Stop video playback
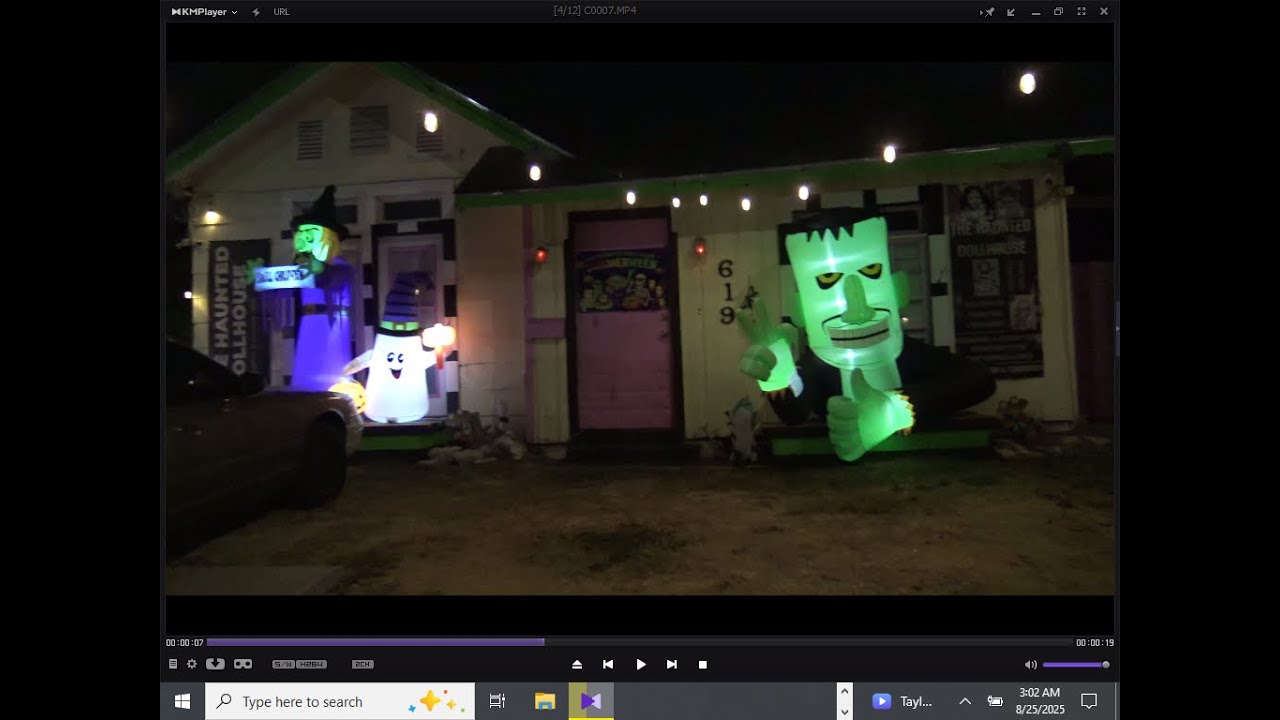The width and height of the screenshot is (1280, 720). (703, 664)
